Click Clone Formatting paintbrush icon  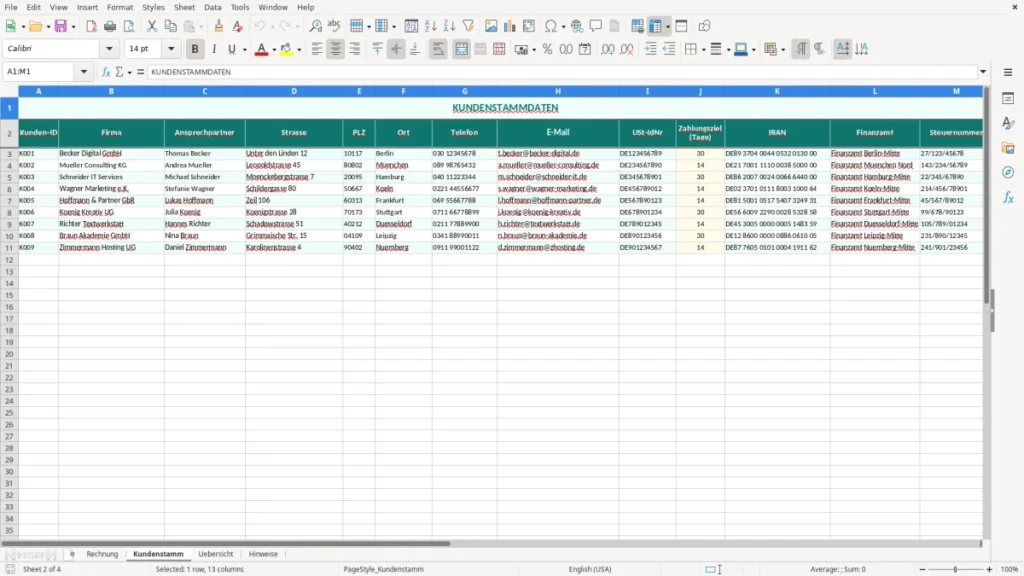pos(219,26)
